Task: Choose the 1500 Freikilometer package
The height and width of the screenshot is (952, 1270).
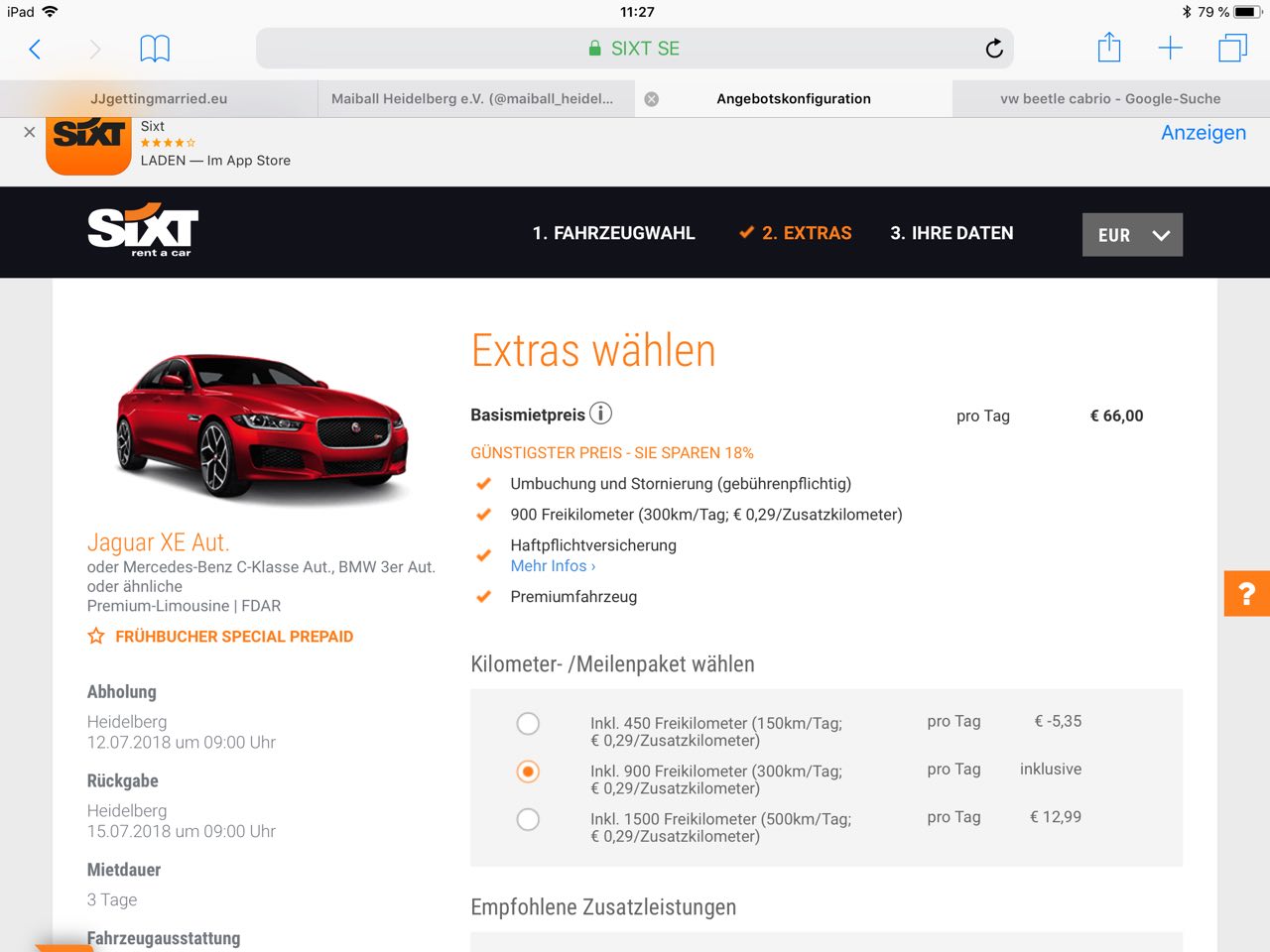Action: [528, 819]
